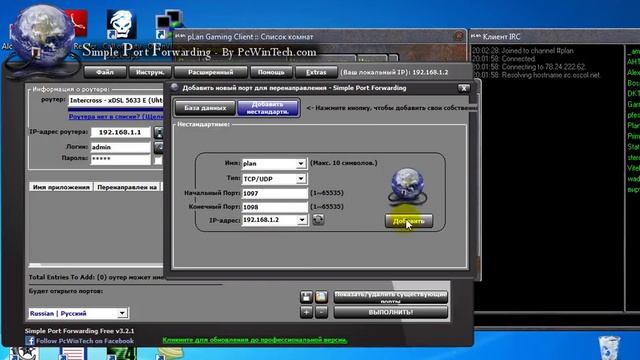Image resolution: width=640 pixels, height=360 pixels.
Task: Click the striped flag desktop icon
Action: coord(73,353)
